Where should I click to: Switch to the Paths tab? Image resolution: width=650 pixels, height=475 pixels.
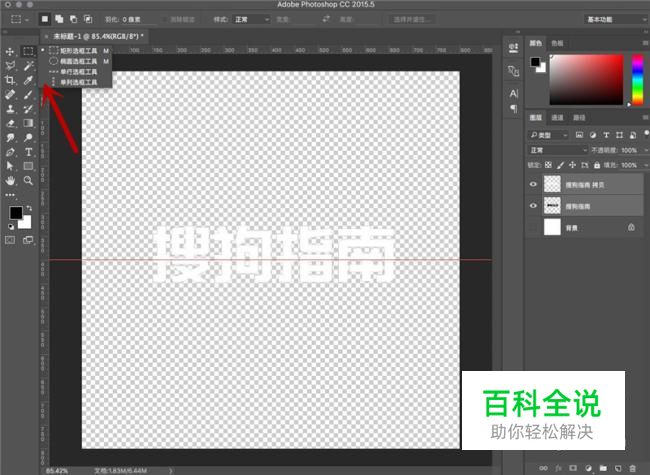click(579, 117)
